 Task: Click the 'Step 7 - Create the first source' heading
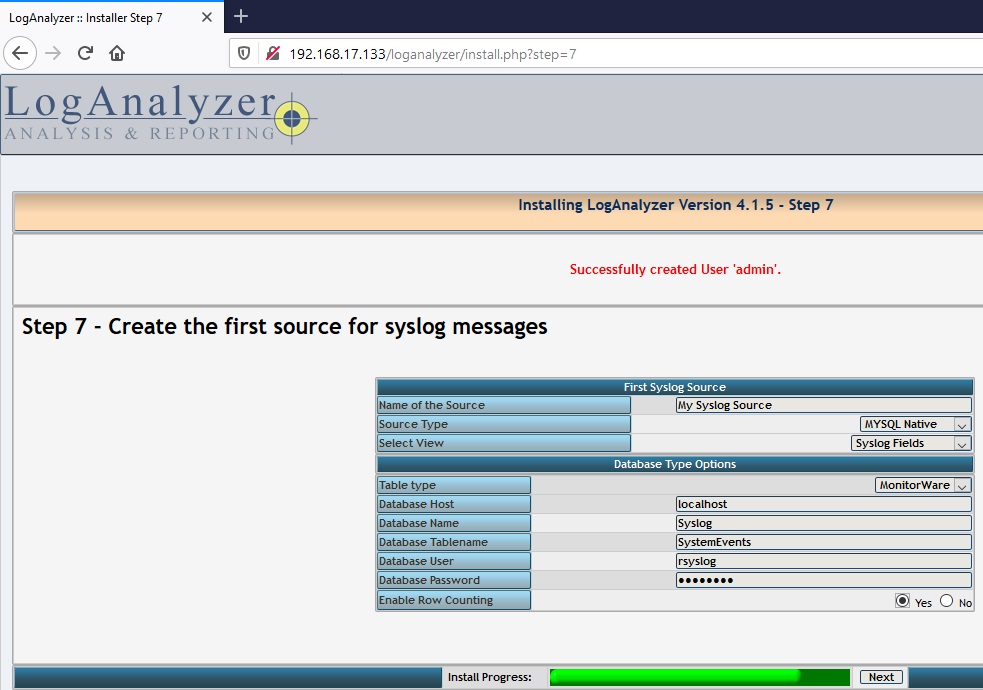(285, 327)
